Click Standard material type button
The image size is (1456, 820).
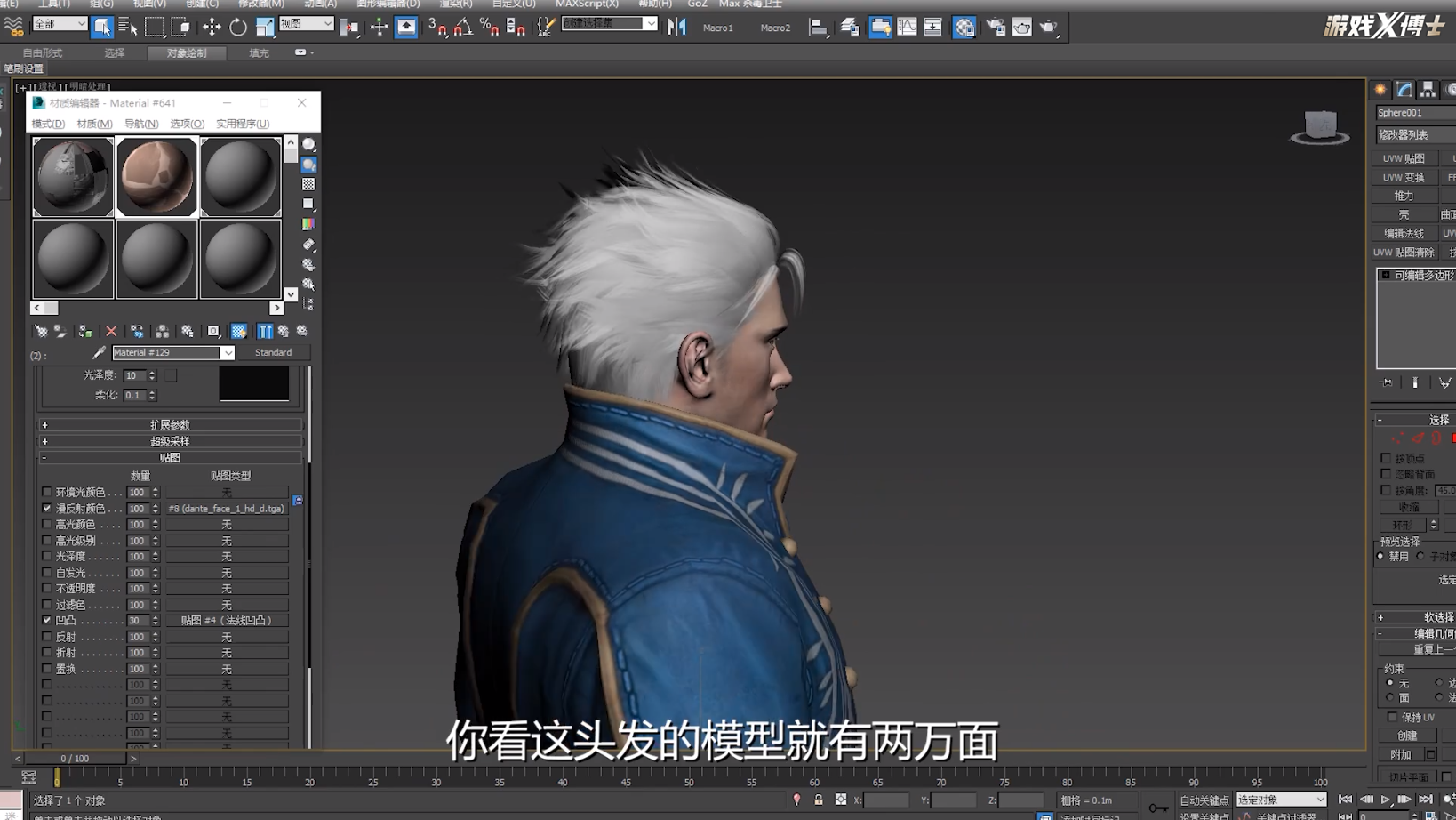click(273, 353)
